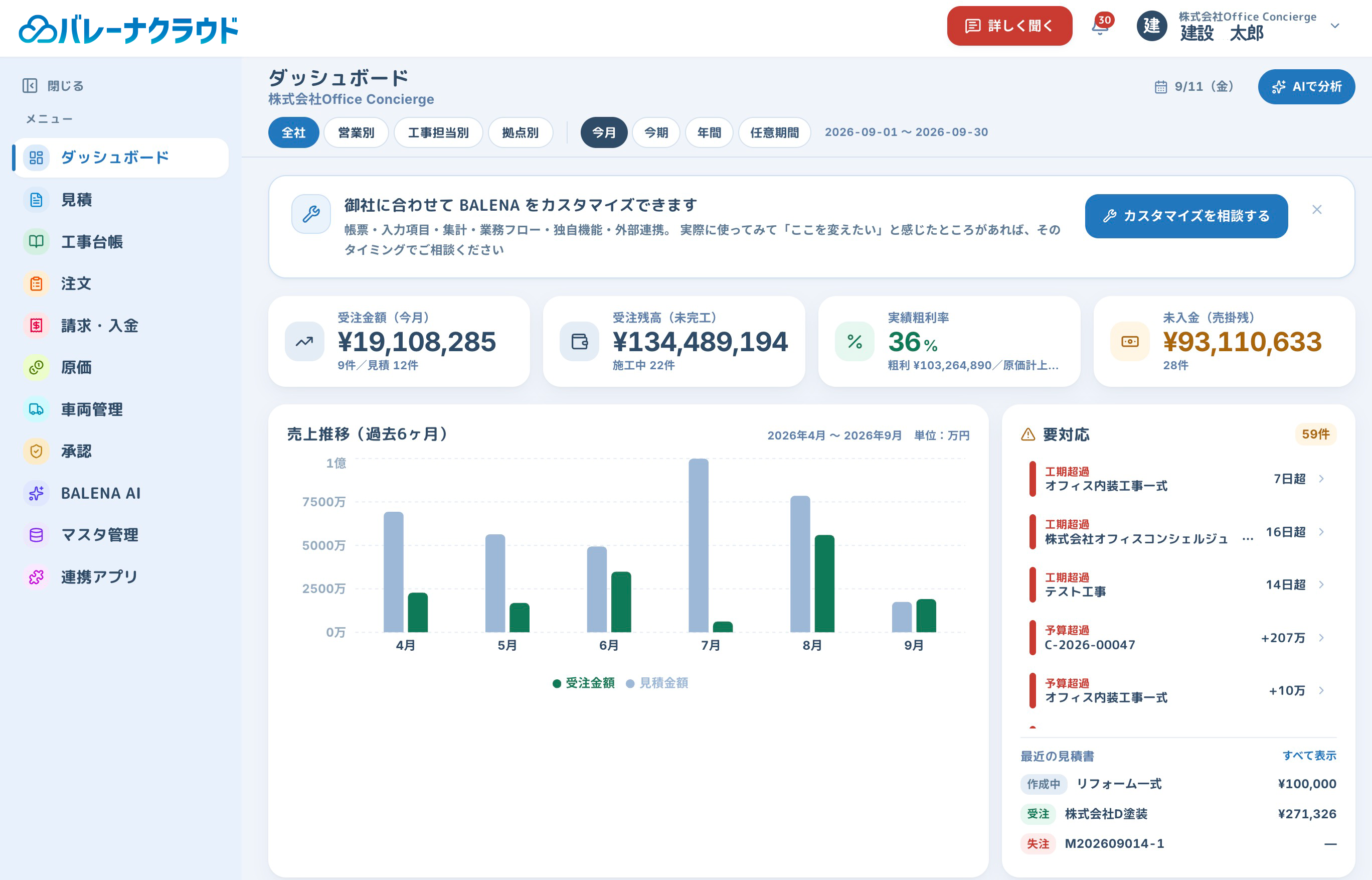Click the 受注金額 trend arrow icon
The width and height of the screenshot is (1372, 880).
pyautogui.click(x=304, y=342)
